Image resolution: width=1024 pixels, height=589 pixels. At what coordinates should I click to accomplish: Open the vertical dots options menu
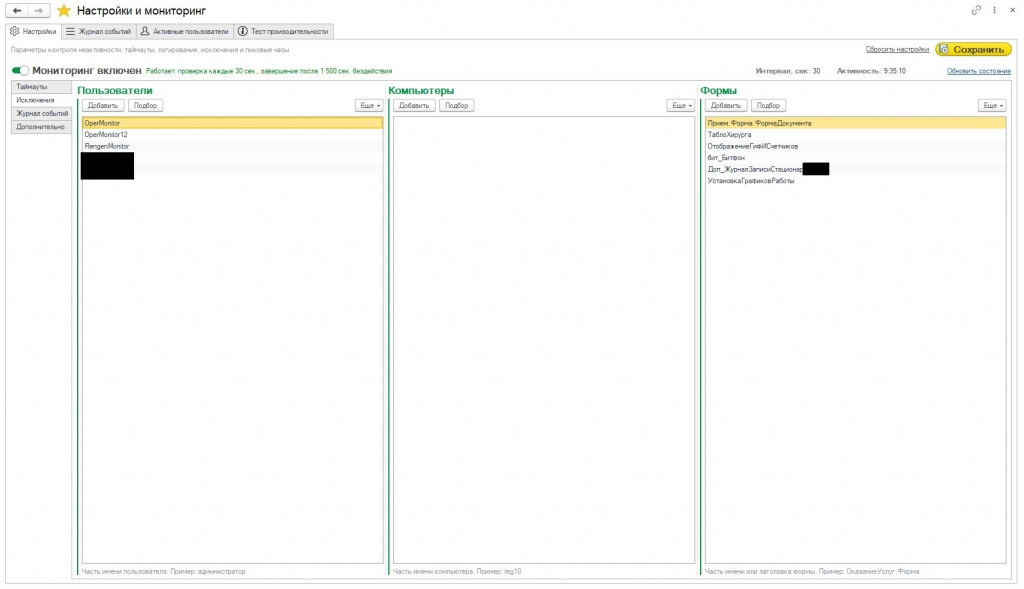point(994,10)
